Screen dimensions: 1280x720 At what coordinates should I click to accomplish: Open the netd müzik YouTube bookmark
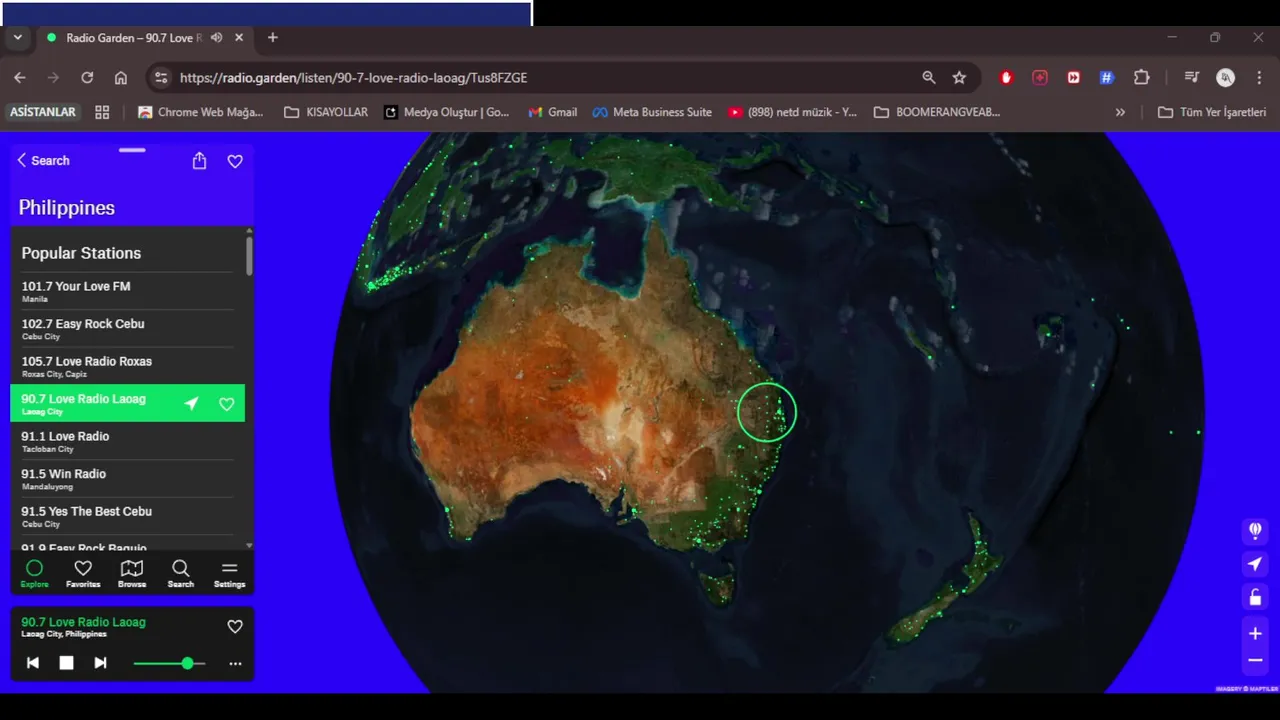[793, 112]
